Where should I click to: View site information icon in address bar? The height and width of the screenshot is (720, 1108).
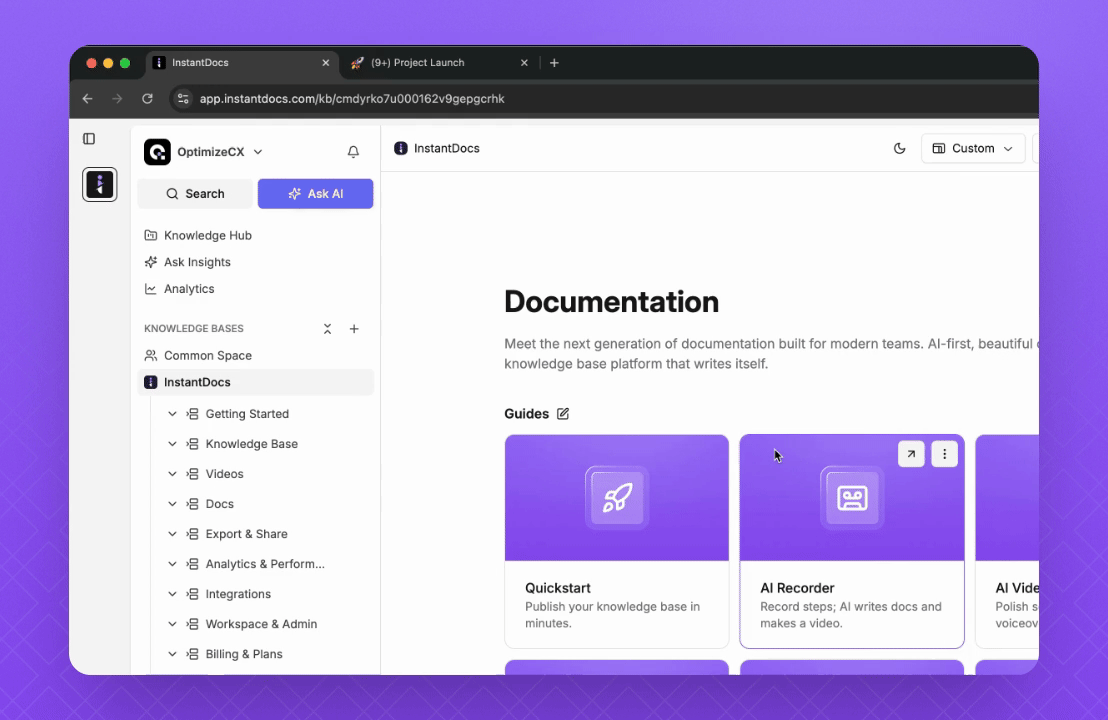point(183,99)
